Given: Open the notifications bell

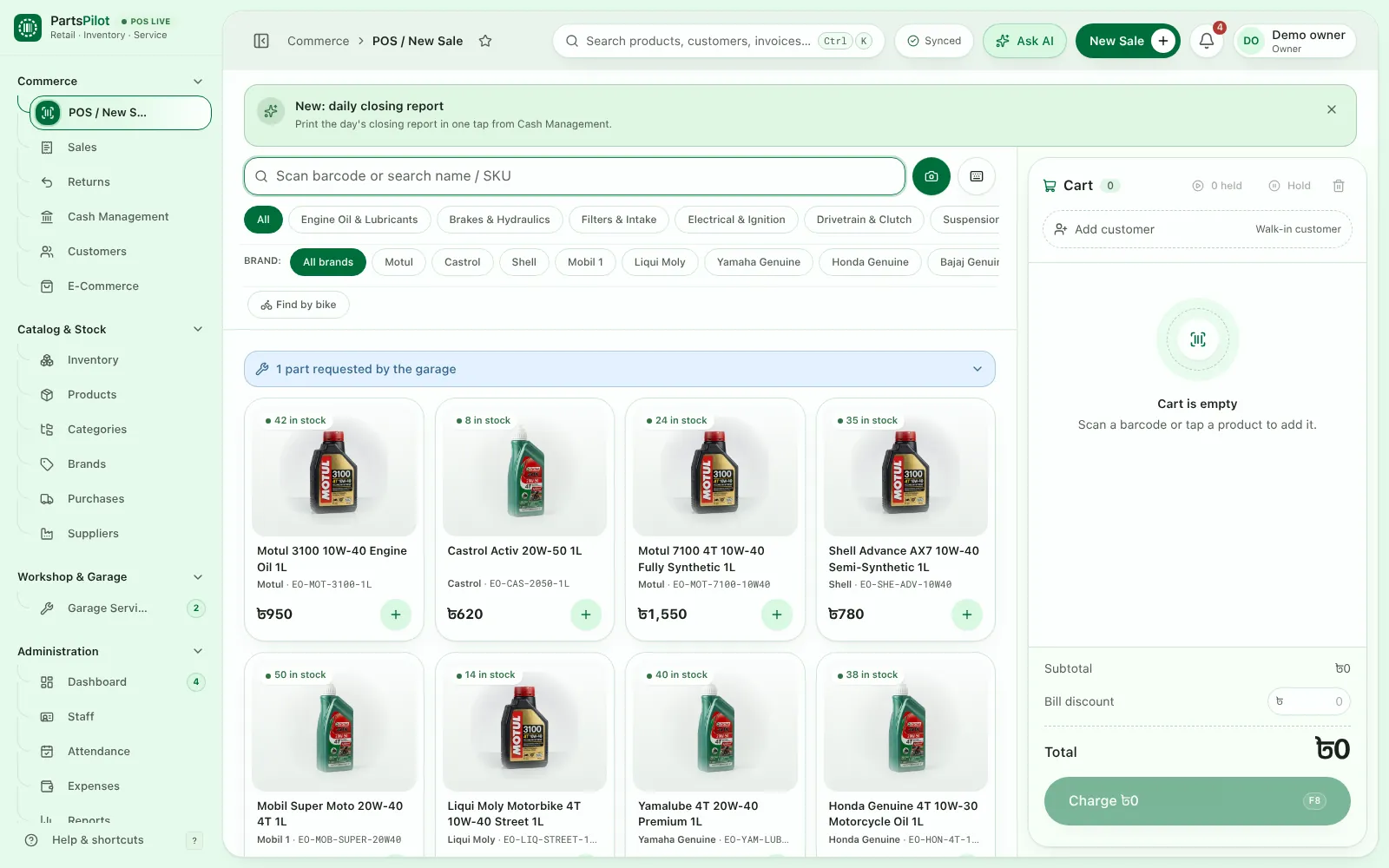Looking at the screenshot, I should click(1207, 41).
